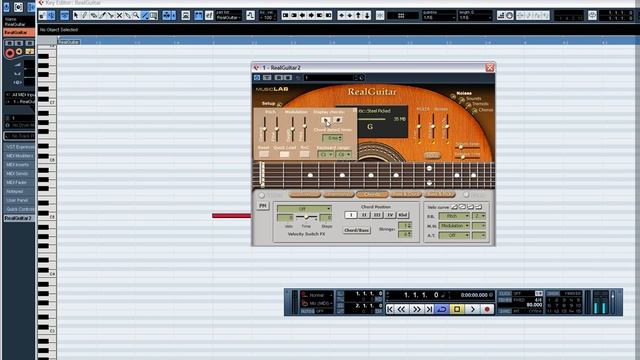
Task: Adjust the Modulation depth slider in Setup
Action: coord(293,129)
